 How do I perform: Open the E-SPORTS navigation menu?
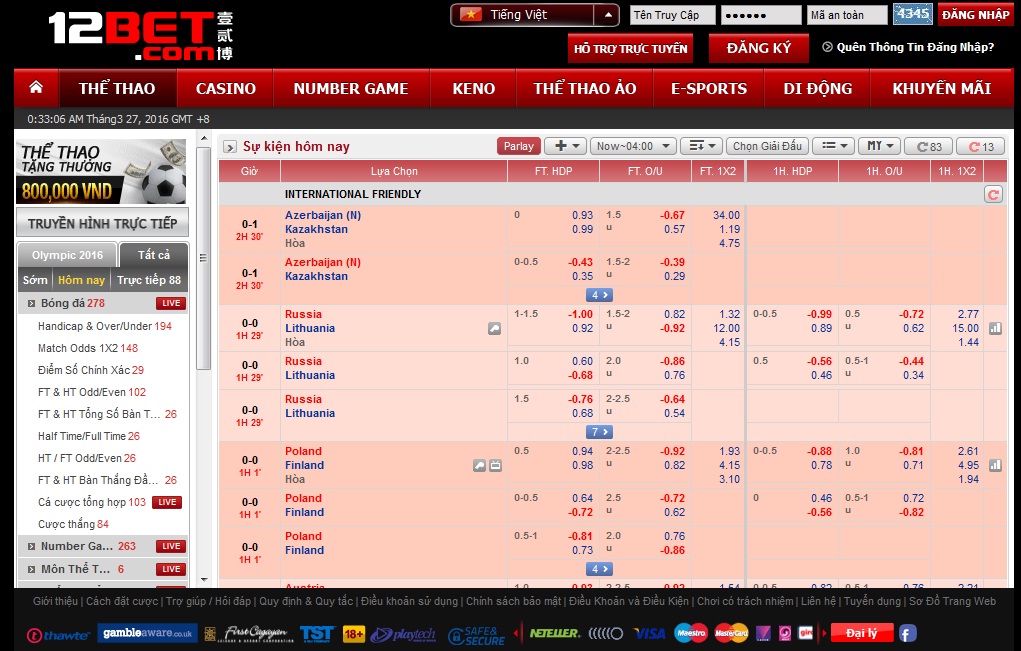[x=708, y=88]
